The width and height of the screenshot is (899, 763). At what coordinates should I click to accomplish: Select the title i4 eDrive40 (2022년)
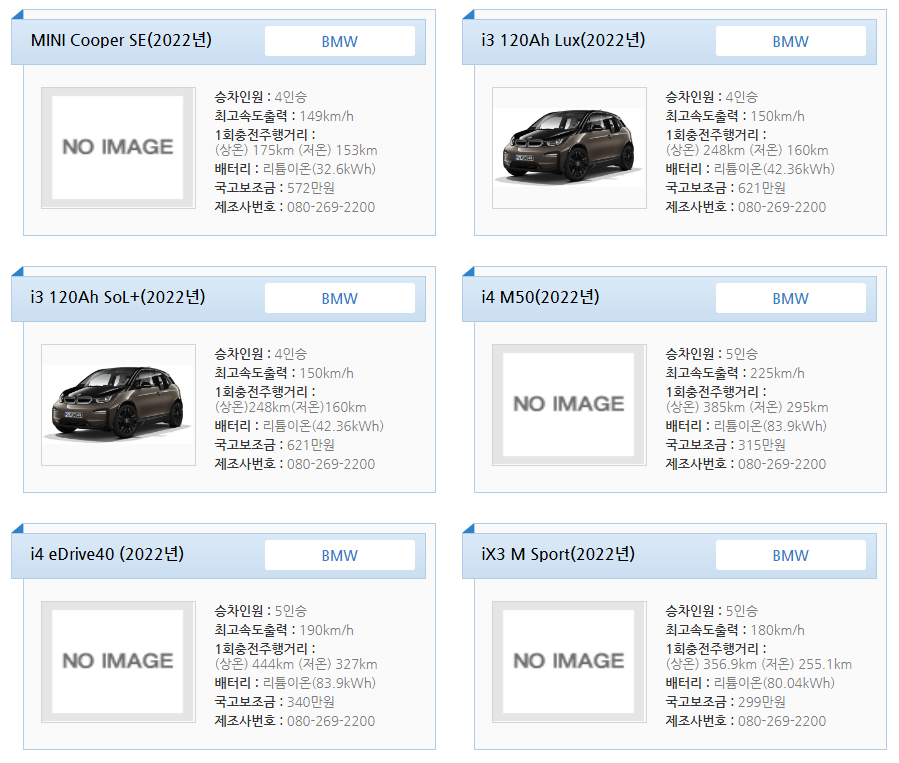107,554
